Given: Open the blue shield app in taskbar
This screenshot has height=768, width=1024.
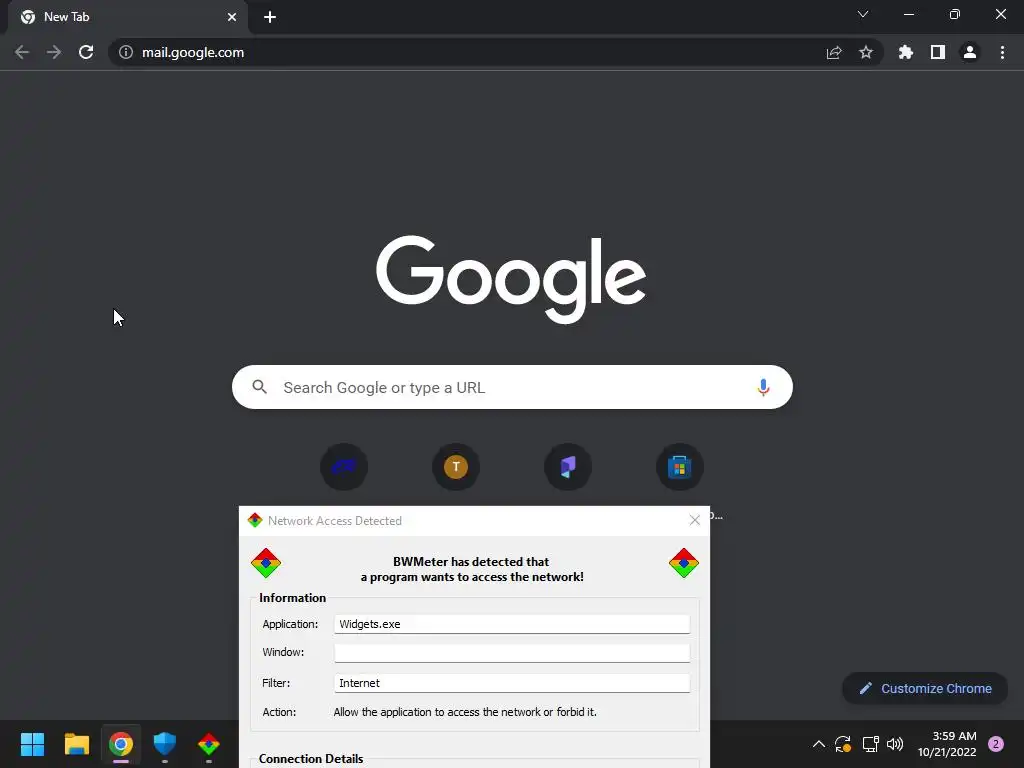Looking at the screenshot, I should pos(165,744).
